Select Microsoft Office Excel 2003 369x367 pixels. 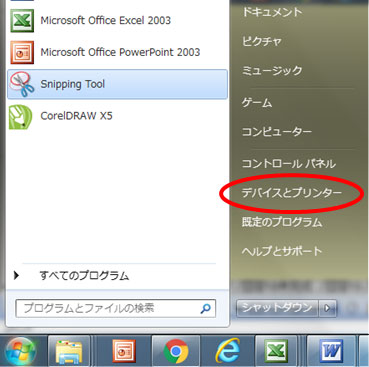click(x=117, y=21)
